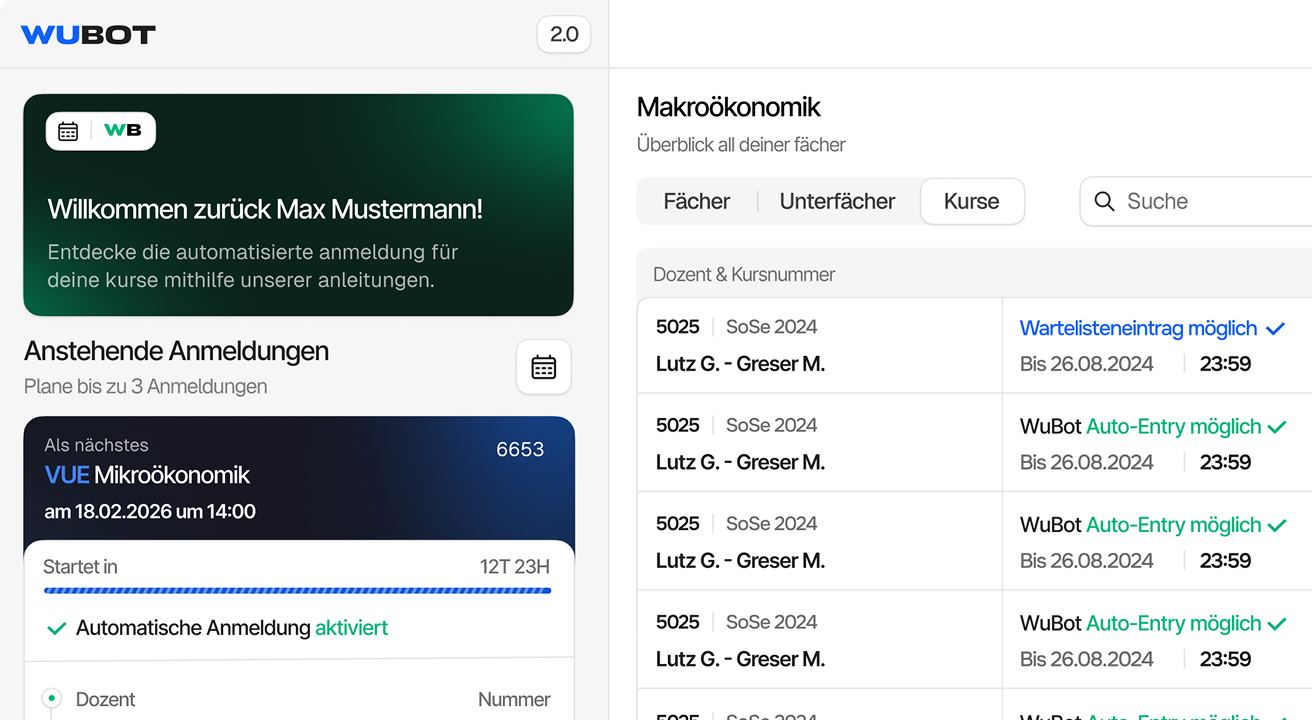Click the timeline circle icon beside Dozent
The height and width of the screenshot is (720, 1312).
52,699
